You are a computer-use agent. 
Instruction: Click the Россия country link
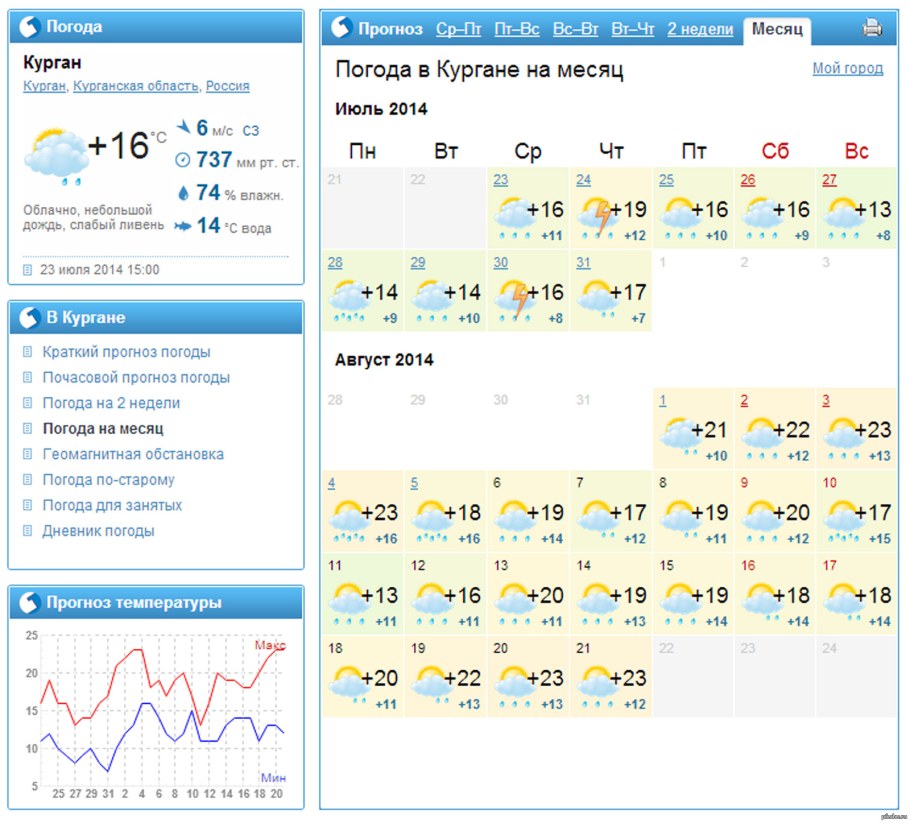point(227,86)
